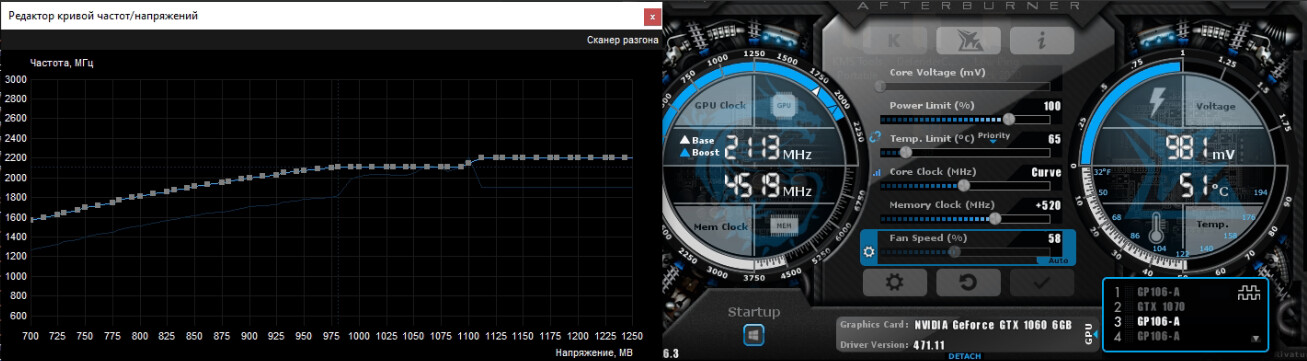Viewport: 1307px width, 361px height.
Task: Open the information (i) button
Action: click(x=1041, y=41)
